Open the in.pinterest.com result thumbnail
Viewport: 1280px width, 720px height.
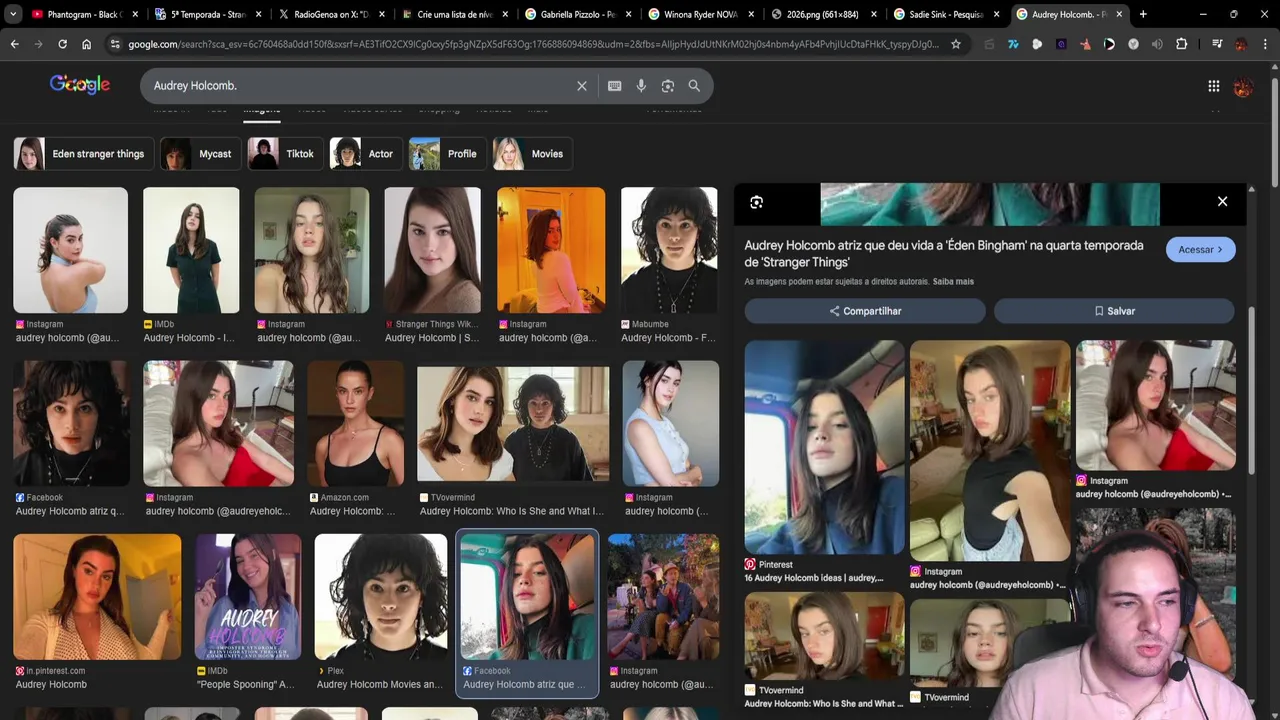[x=97, y=597]
